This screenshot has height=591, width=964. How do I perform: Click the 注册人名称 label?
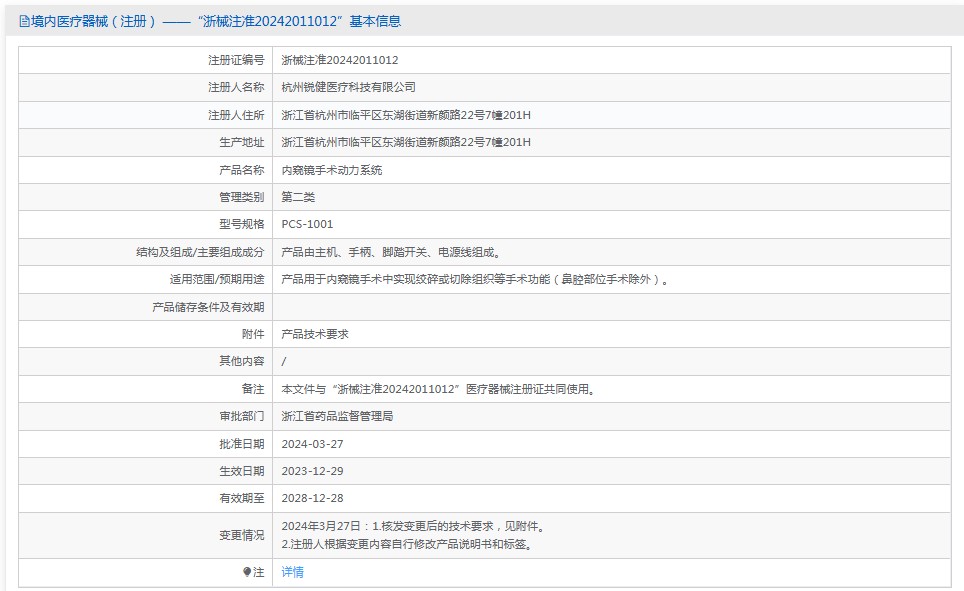[236, 87]
